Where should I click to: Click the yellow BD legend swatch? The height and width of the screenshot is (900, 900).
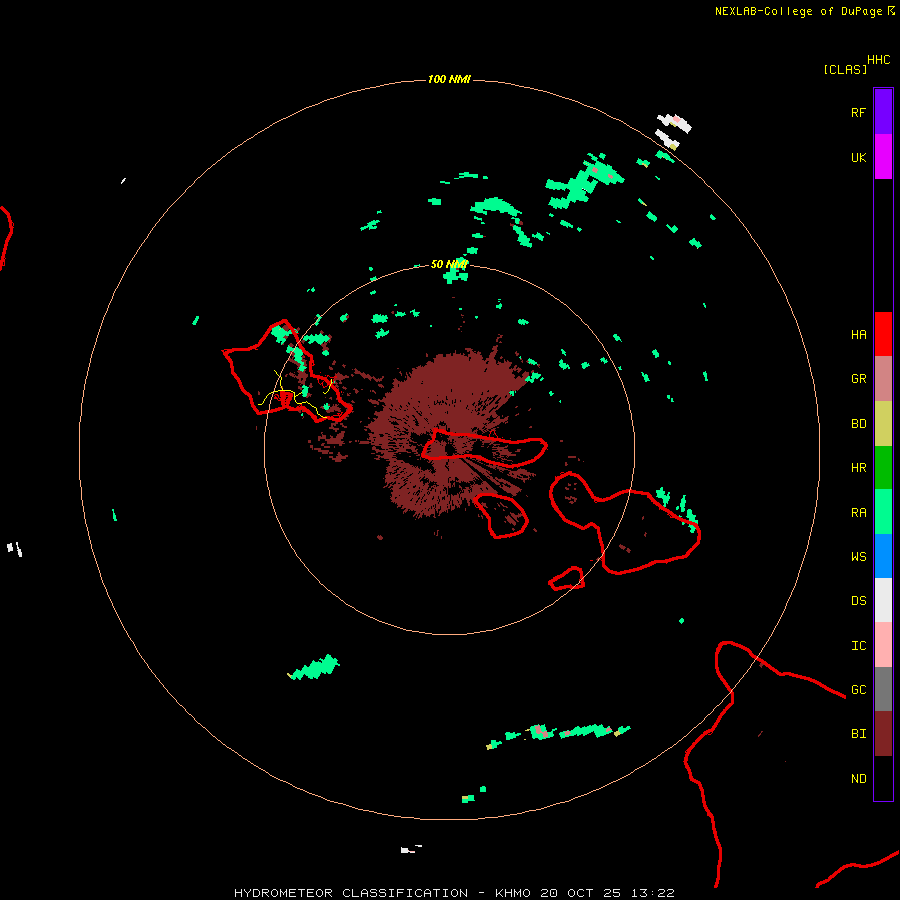pos(883,424)
